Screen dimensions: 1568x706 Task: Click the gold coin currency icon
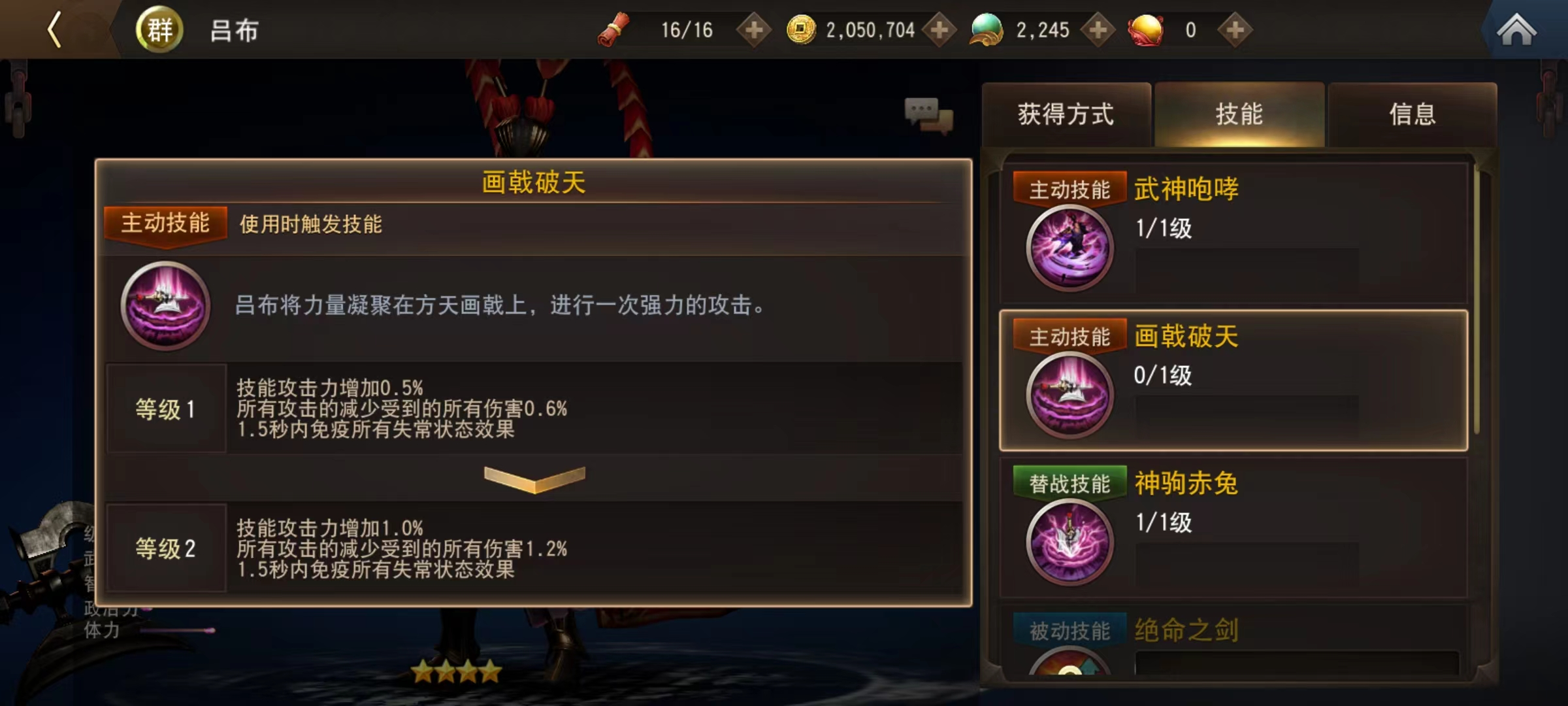801,29
